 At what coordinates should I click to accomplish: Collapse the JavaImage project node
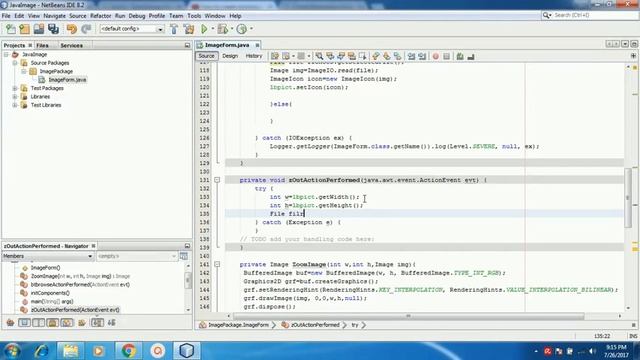click(6, 54)
